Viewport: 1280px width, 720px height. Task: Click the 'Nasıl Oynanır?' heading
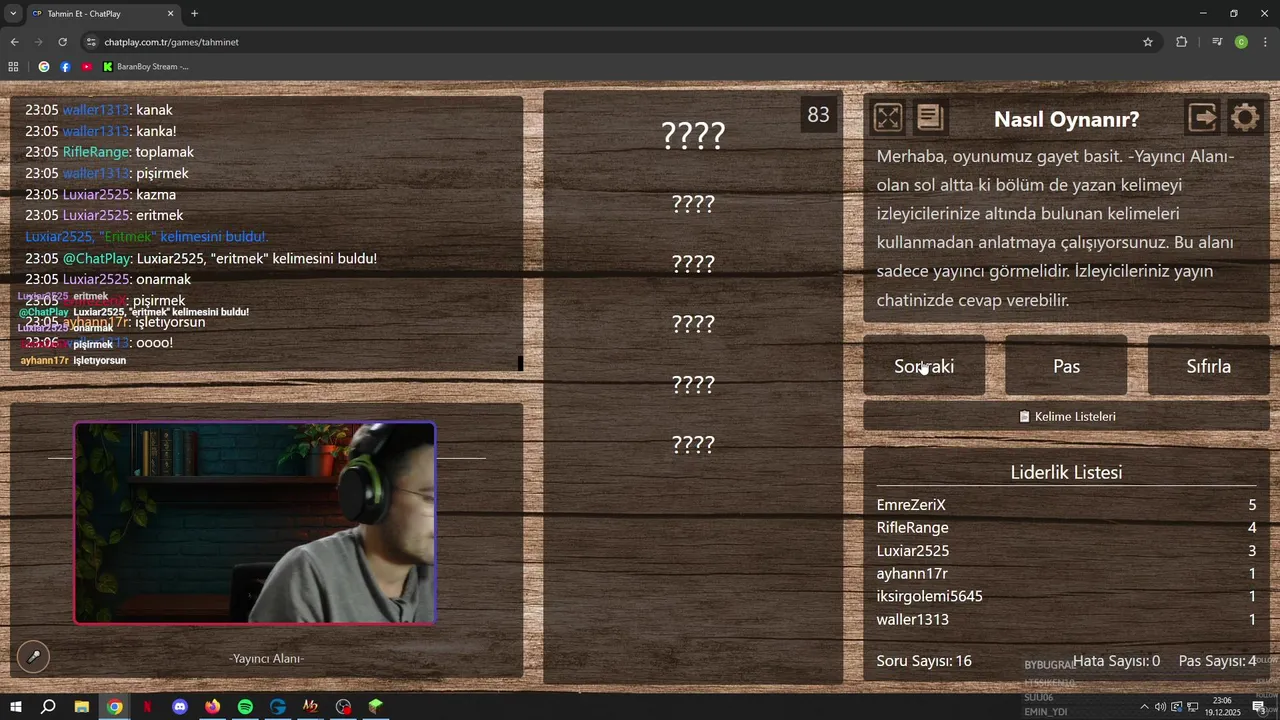(1066, 119)
